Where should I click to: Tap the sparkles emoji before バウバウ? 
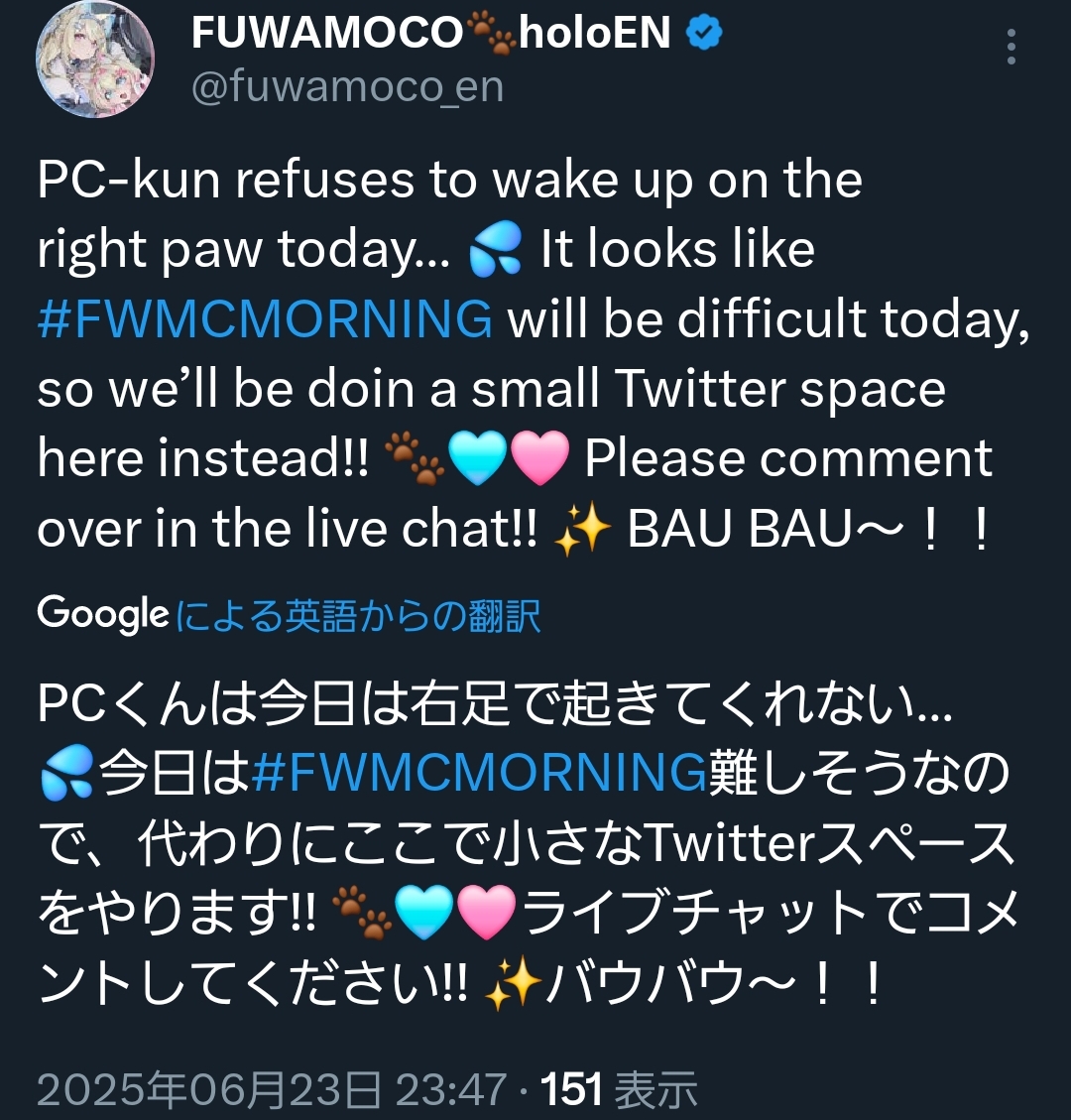pyautogui.click(x=514, y=983)
